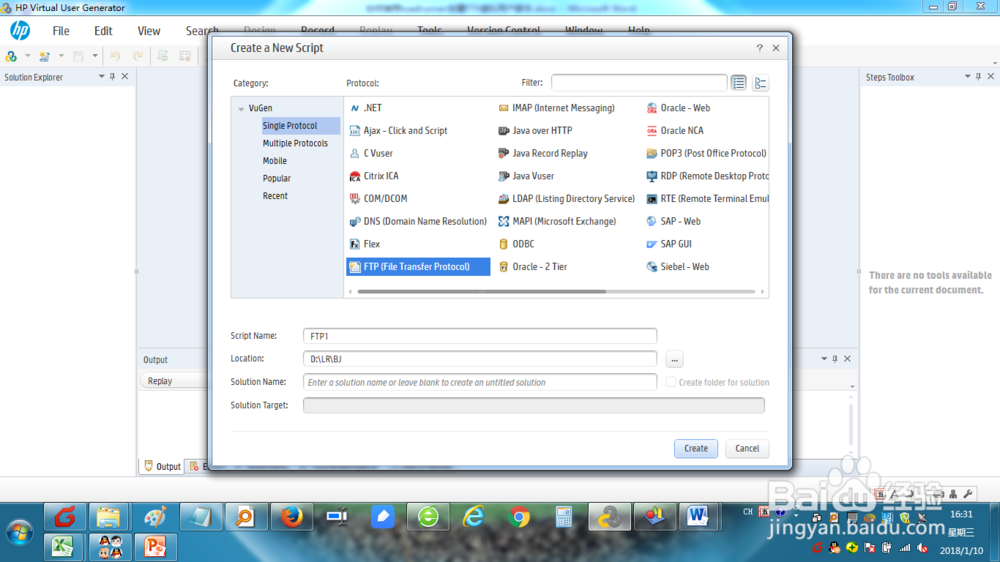The height and width of the screenshot is (562, 1000).
Task: Open Firefox from the taskbar
Action: [x=291, y=517]
